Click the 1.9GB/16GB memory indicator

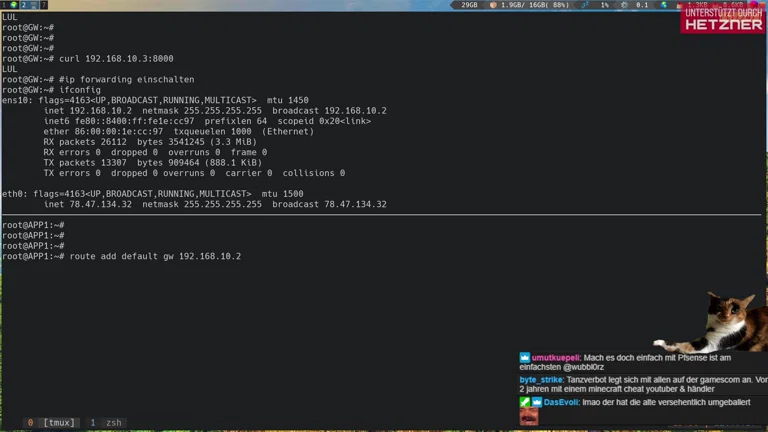pos(532,5)
